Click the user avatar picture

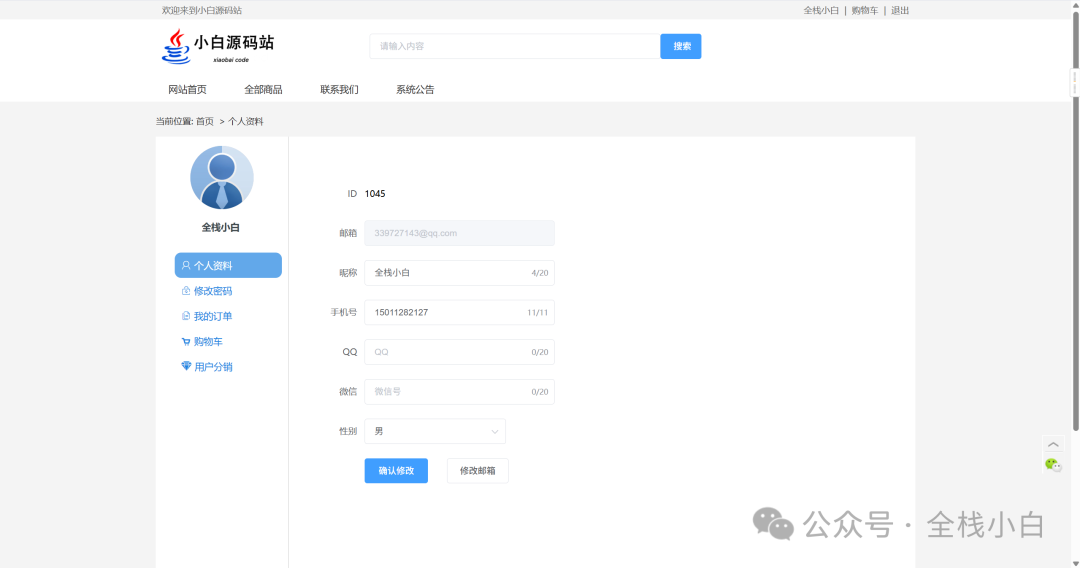(x=222, y=178)
